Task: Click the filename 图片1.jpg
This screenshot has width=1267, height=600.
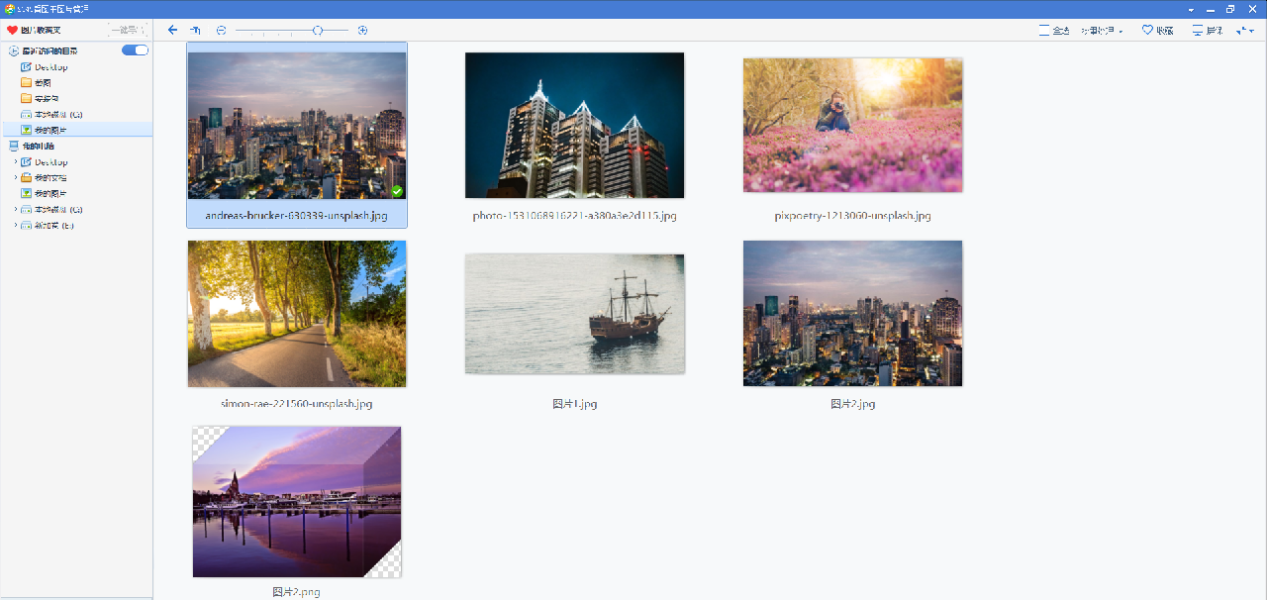Action: (x=574, y=404)
